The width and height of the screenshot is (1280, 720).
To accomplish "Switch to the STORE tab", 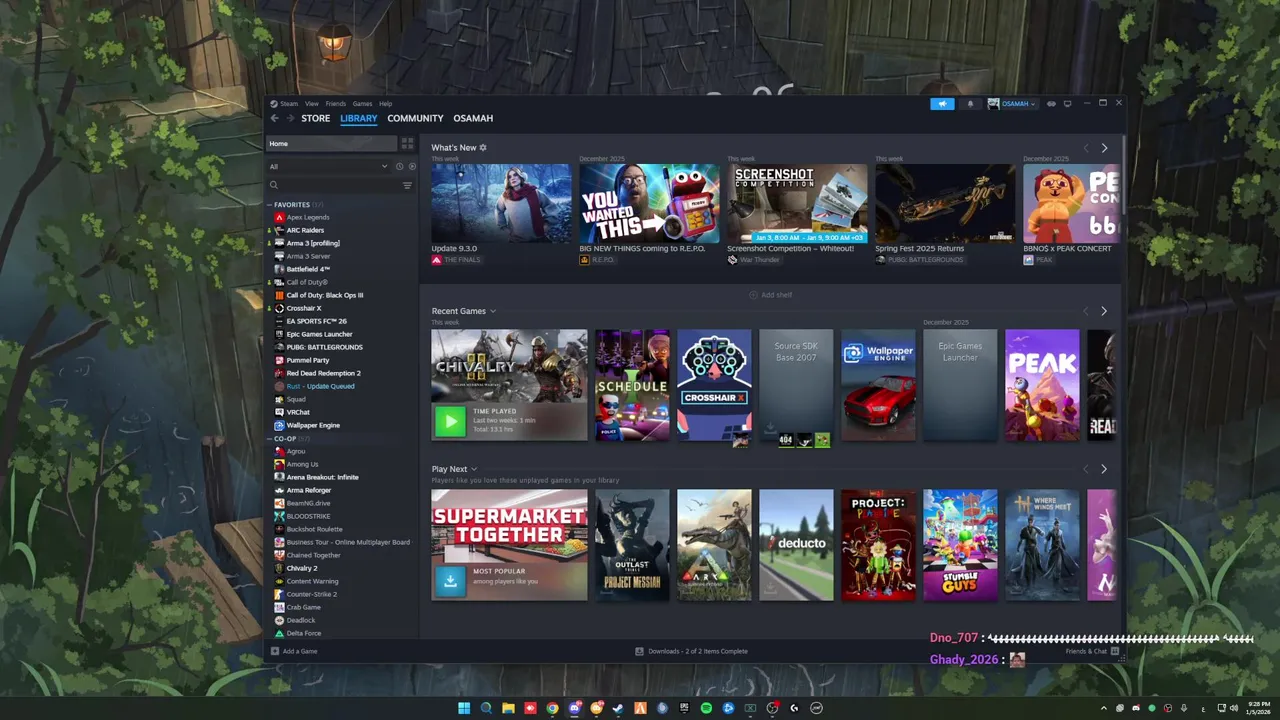I will [316, 118].
